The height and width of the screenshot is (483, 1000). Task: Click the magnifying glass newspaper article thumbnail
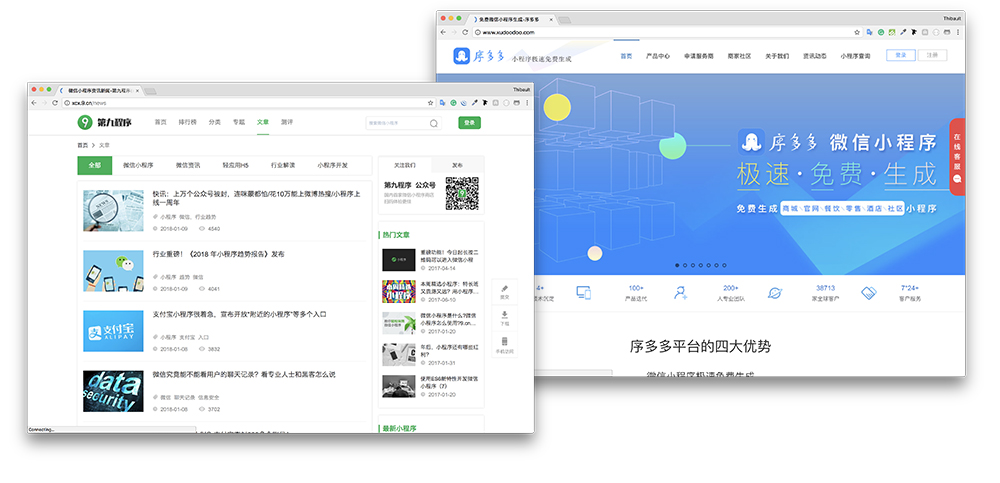[113, 211]
